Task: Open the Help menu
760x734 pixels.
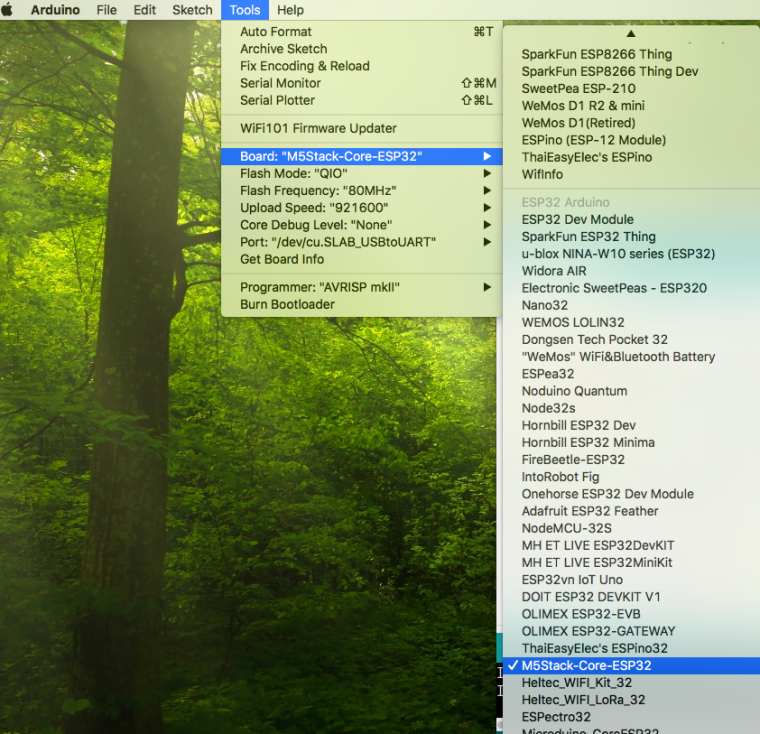Action: coord(290,10)
